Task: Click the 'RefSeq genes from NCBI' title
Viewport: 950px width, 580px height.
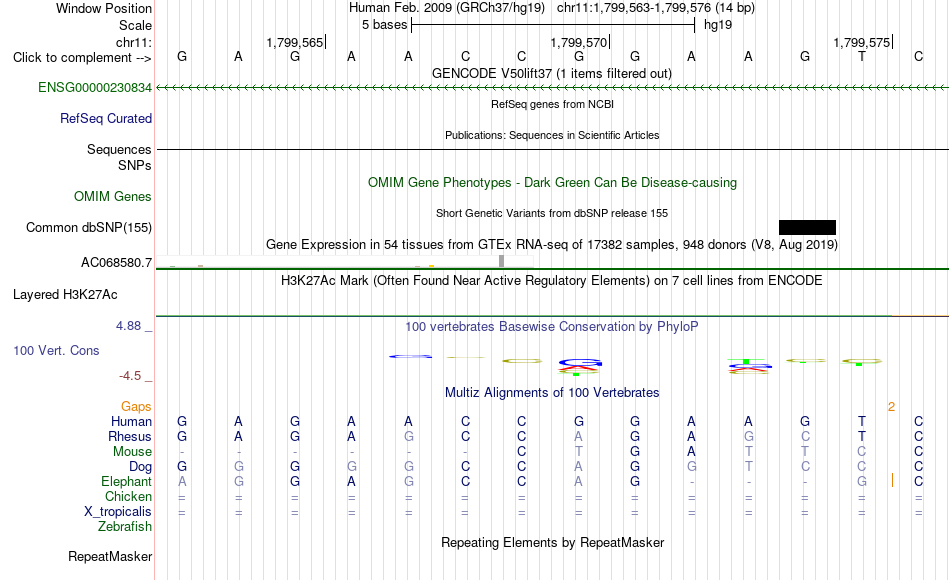Action: pyautogui.click(x=552, y=104)
